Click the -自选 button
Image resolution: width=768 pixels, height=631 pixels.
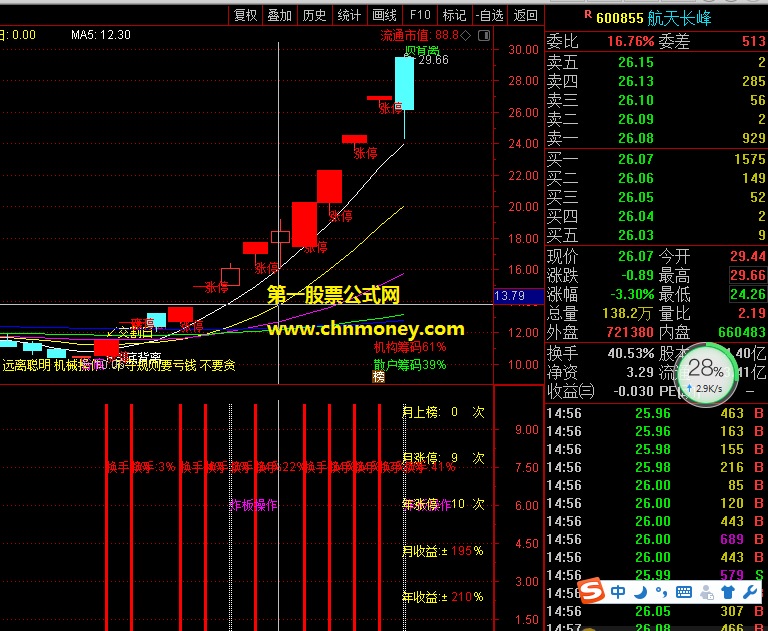pyautogui.click(x=490, y=16)
